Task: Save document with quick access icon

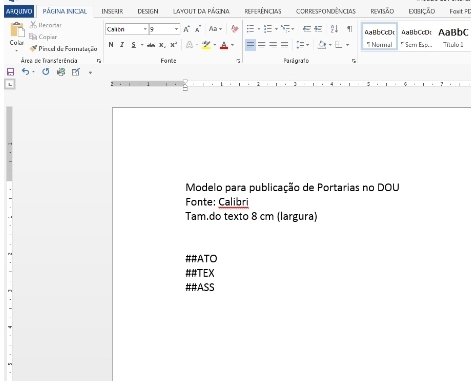Action: coord(10,72)
